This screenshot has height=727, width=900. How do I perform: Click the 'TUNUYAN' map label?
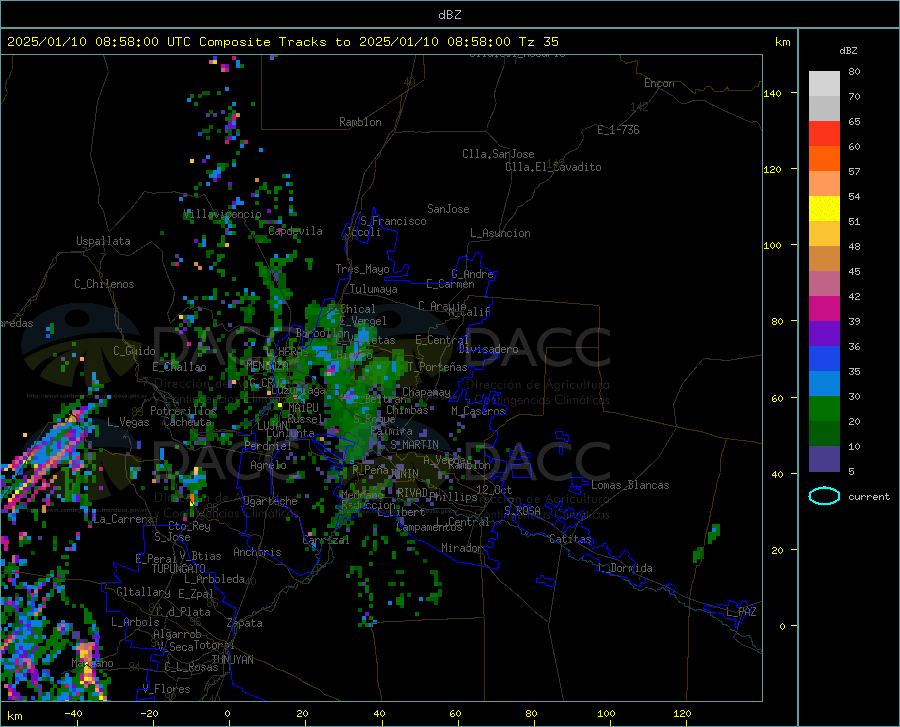click(x=232, y=660)
